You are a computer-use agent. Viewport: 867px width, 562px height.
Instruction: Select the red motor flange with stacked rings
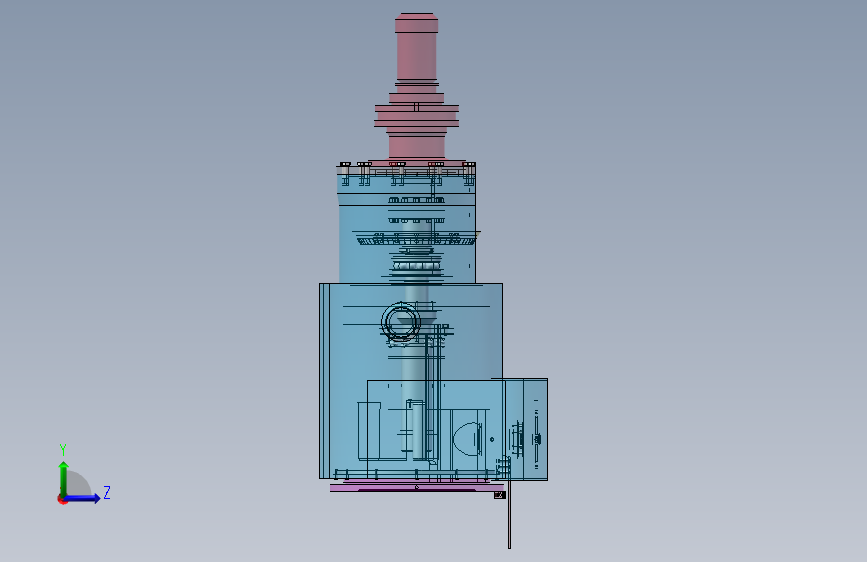pyautogui.click(x=416, y=115)
